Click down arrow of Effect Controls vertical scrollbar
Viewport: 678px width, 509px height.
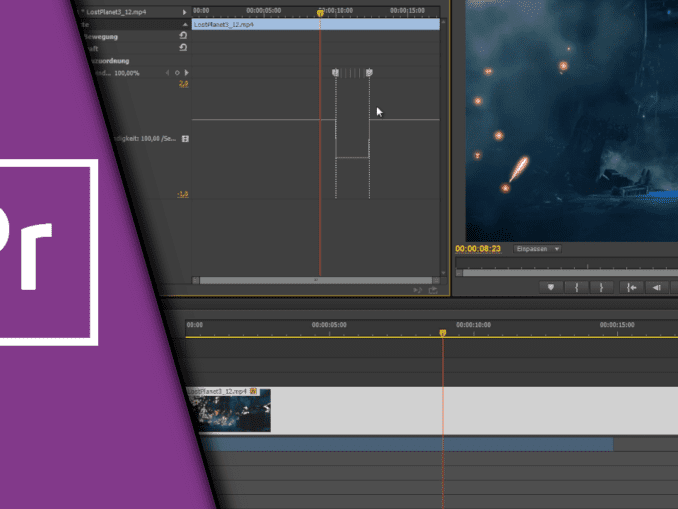[x=443, y=273]
